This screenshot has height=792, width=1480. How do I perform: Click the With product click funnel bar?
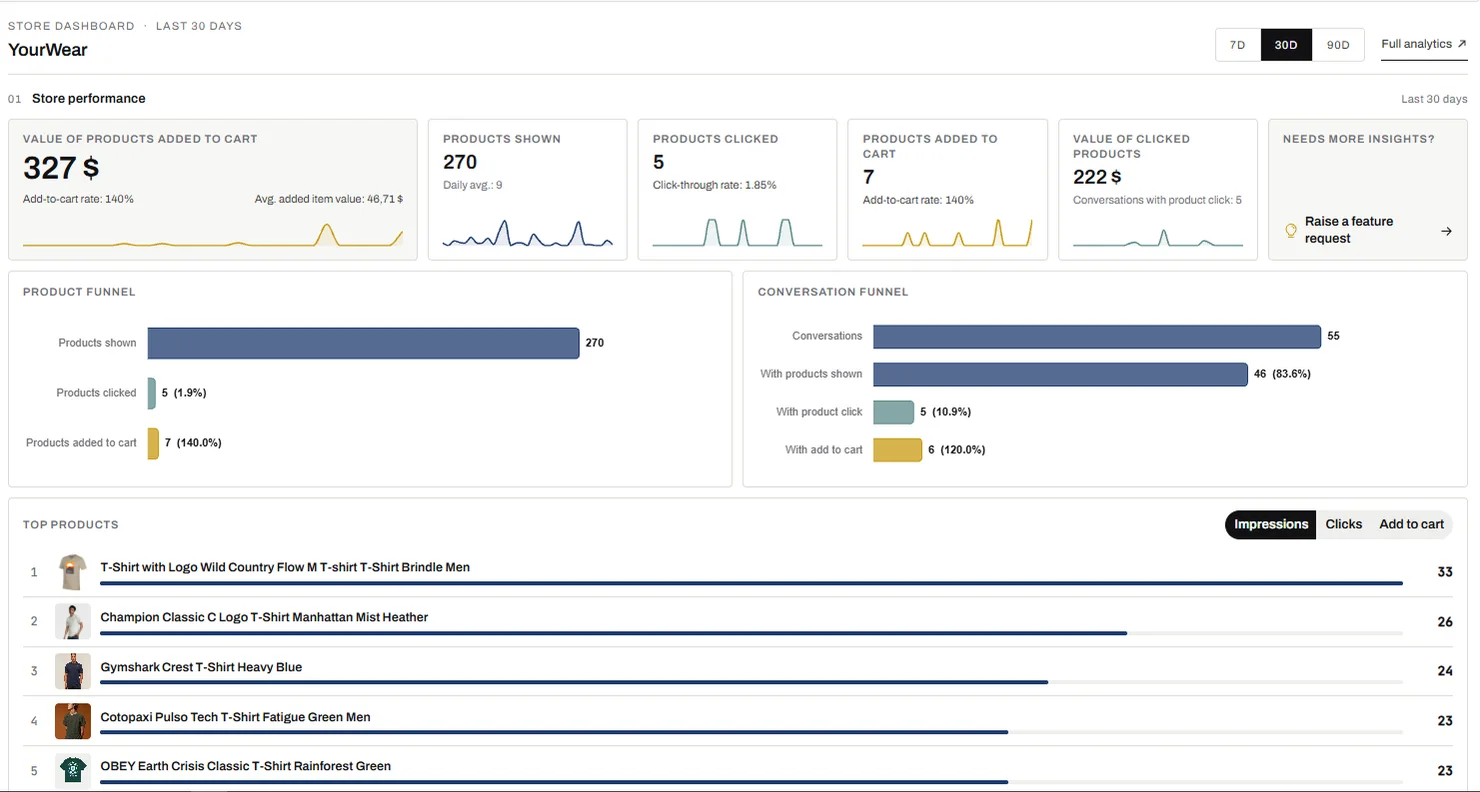893,412
